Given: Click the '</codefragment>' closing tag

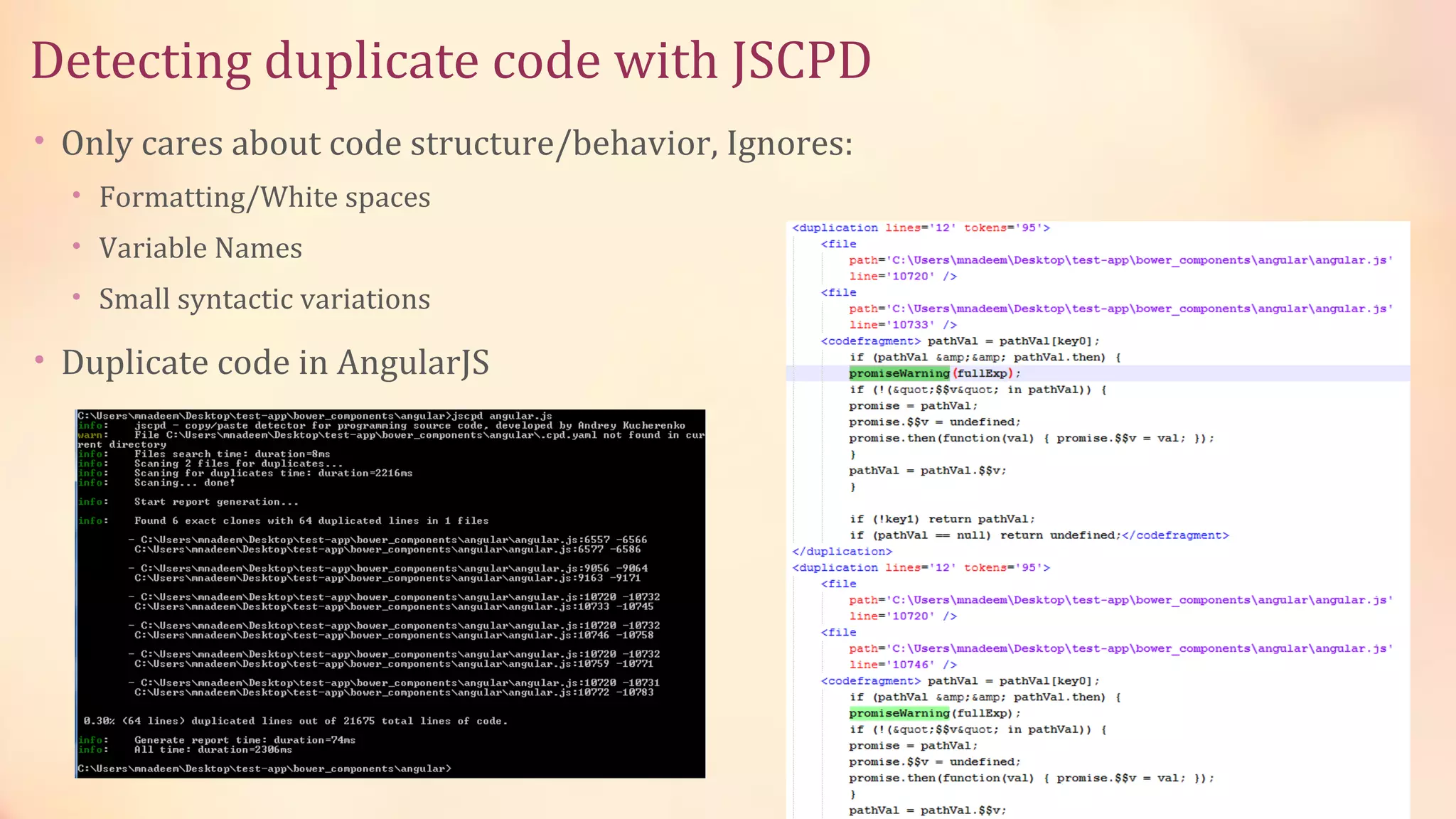Looking at the screenshot, I should click(1175, 535).
